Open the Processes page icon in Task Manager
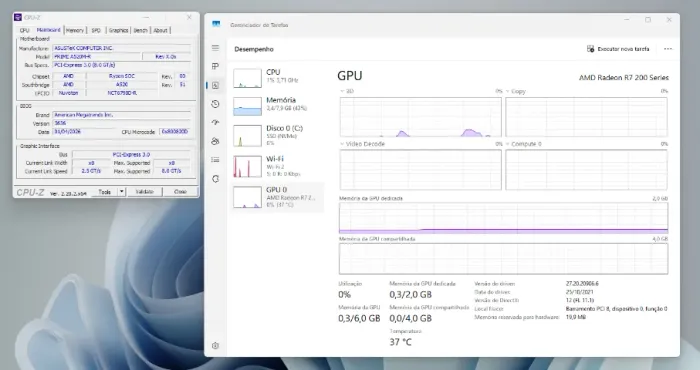700x370 pixels. (x=216, y=67)
